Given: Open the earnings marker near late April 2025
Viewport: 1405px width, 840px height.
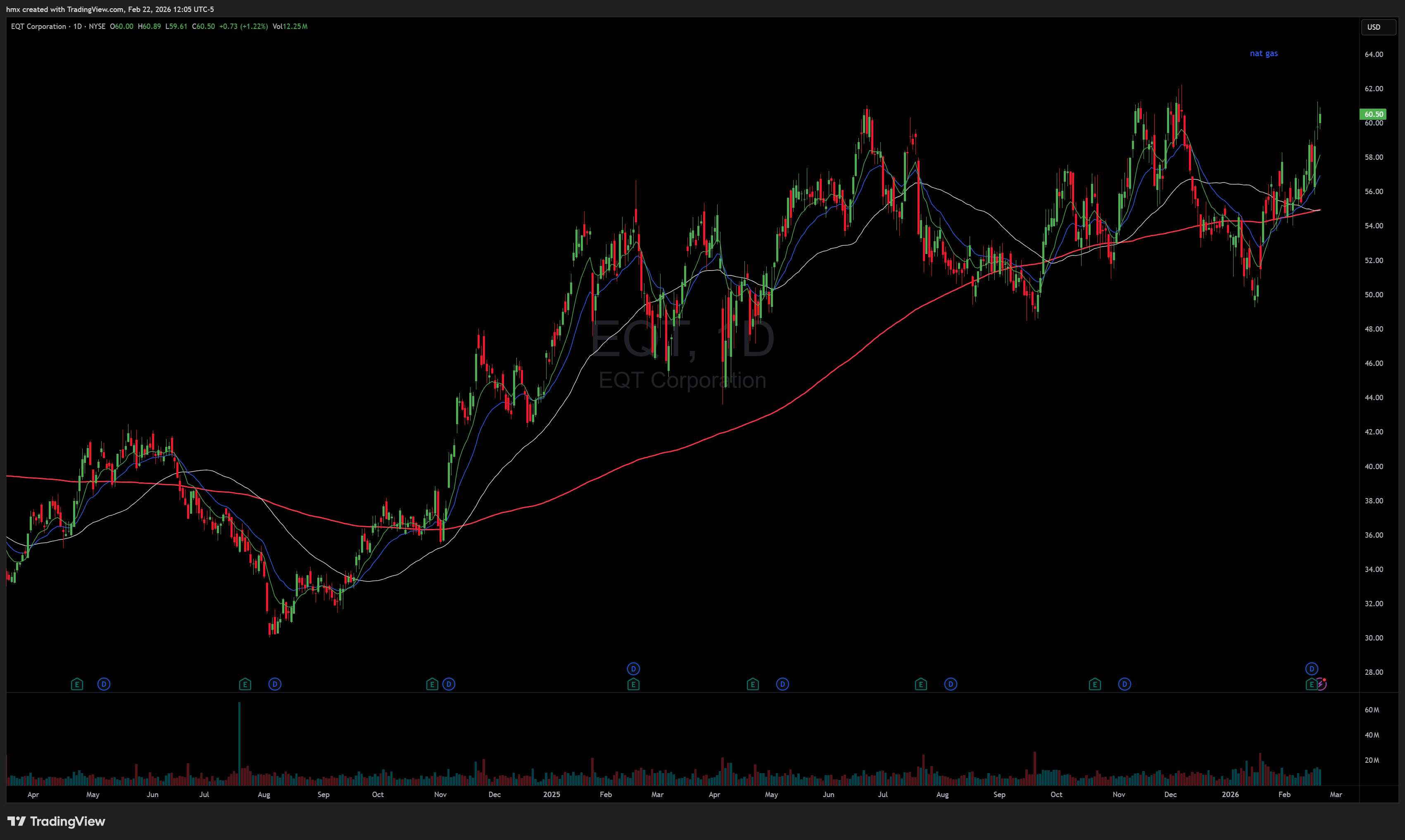Looking at the screenshot, I should point(752,684).
